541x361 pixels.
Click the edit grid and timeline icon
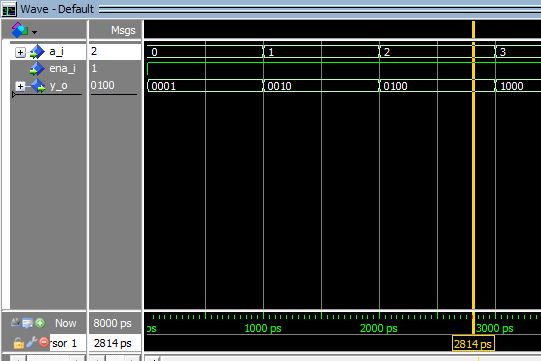(x=28, y=323)
